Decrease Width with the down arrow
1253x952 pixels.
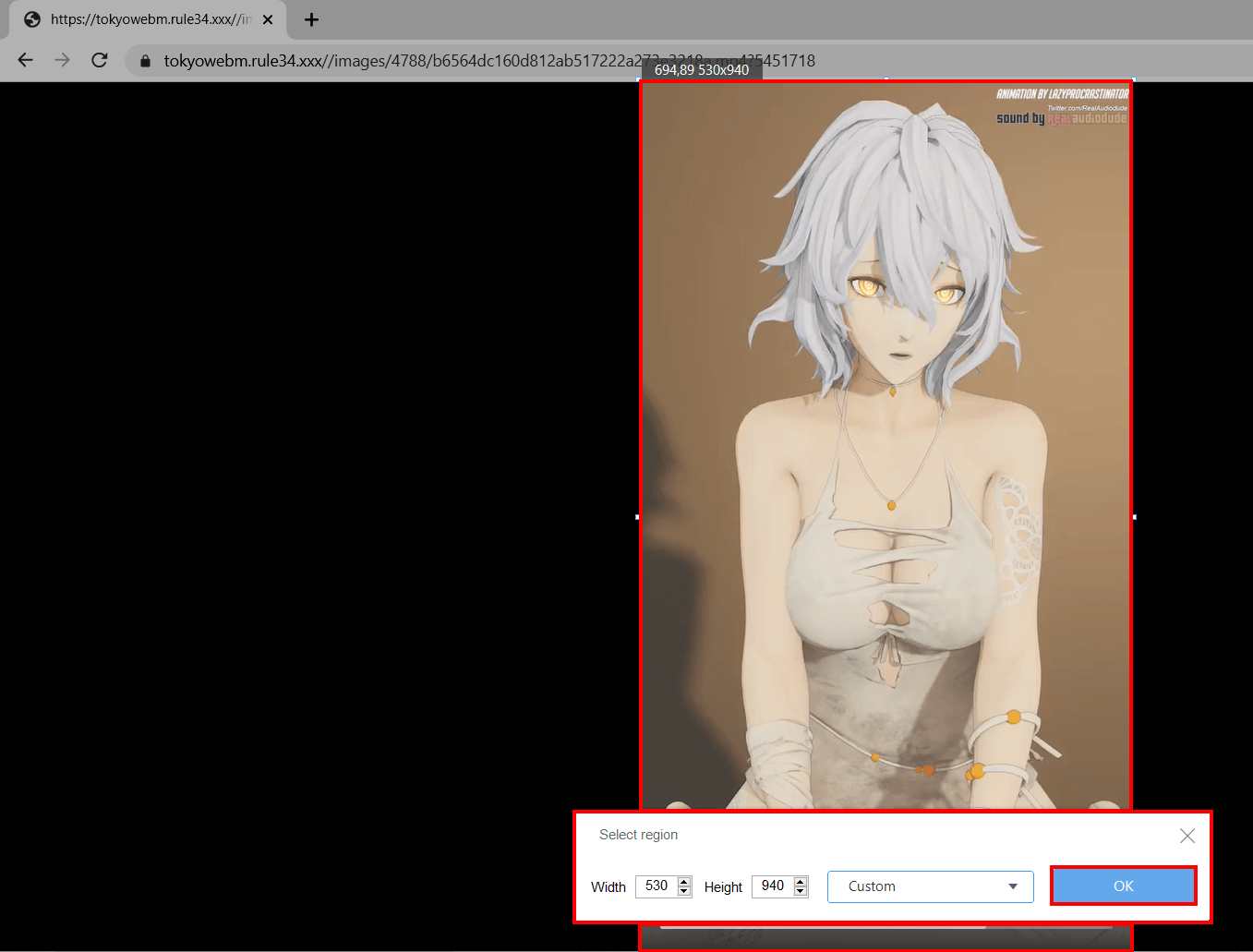pyautogui.click(x=684, y=892)
